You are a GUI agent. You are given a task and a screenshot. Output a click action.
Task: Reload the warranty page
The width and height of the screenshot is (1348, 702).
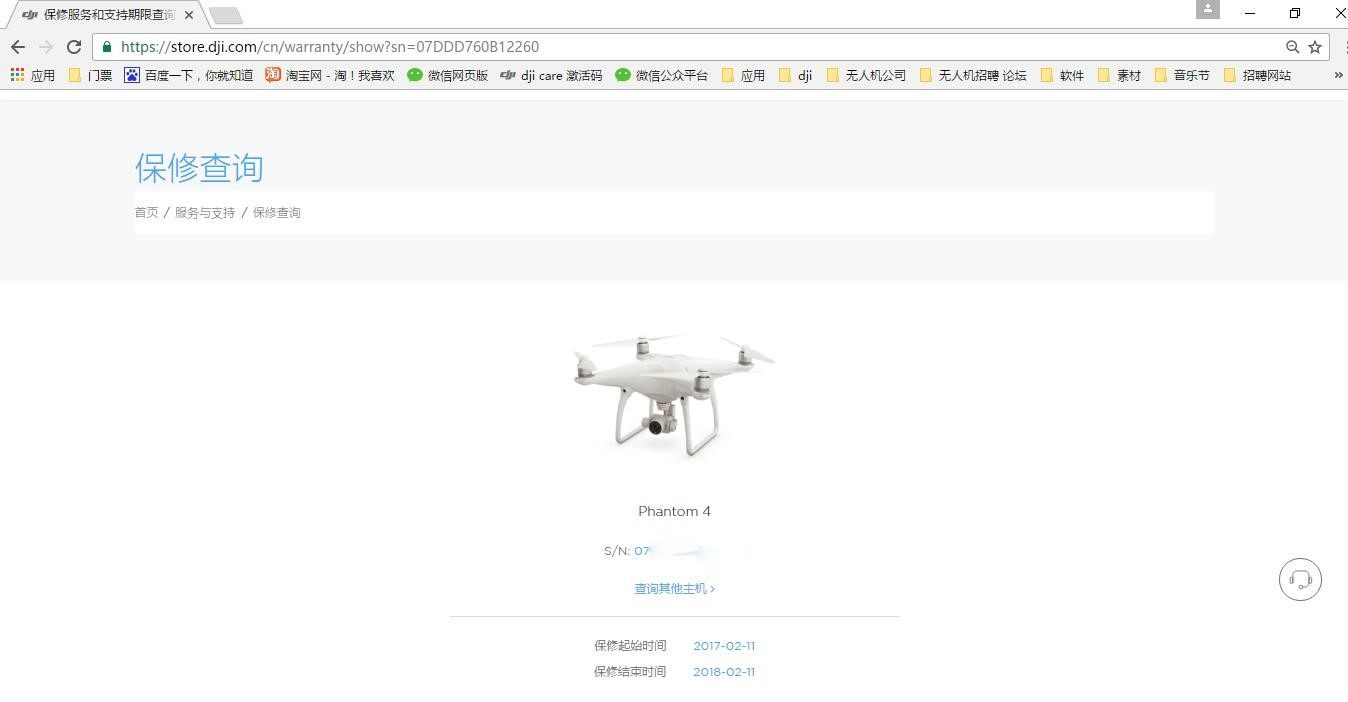[73, 47]
